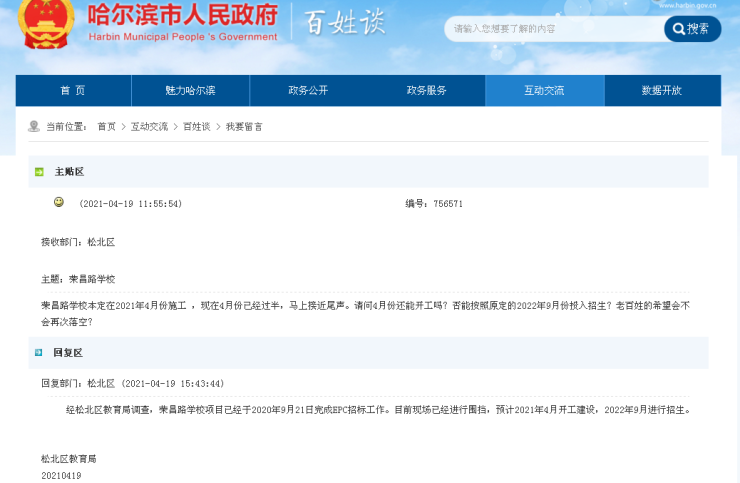Click the blue arrow icon by 回复区

point(39,353)
